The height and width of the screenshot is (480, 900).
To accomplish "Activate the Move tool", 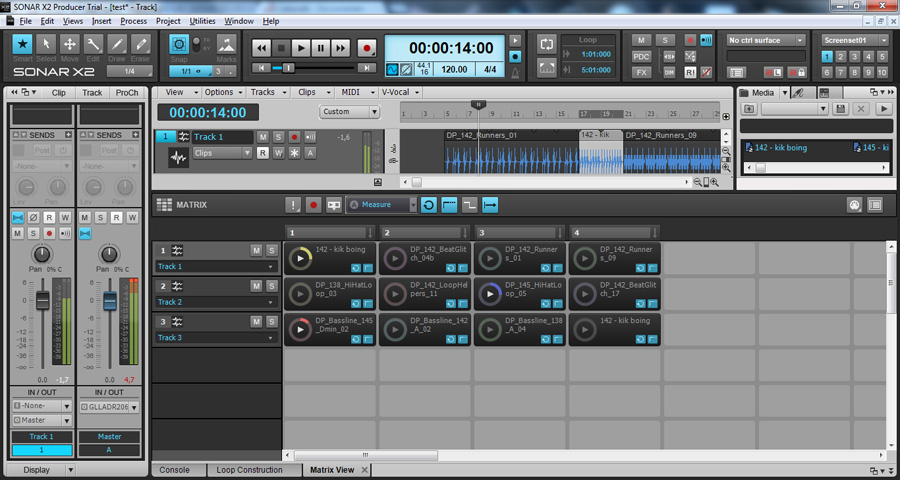I will [70, 44].
